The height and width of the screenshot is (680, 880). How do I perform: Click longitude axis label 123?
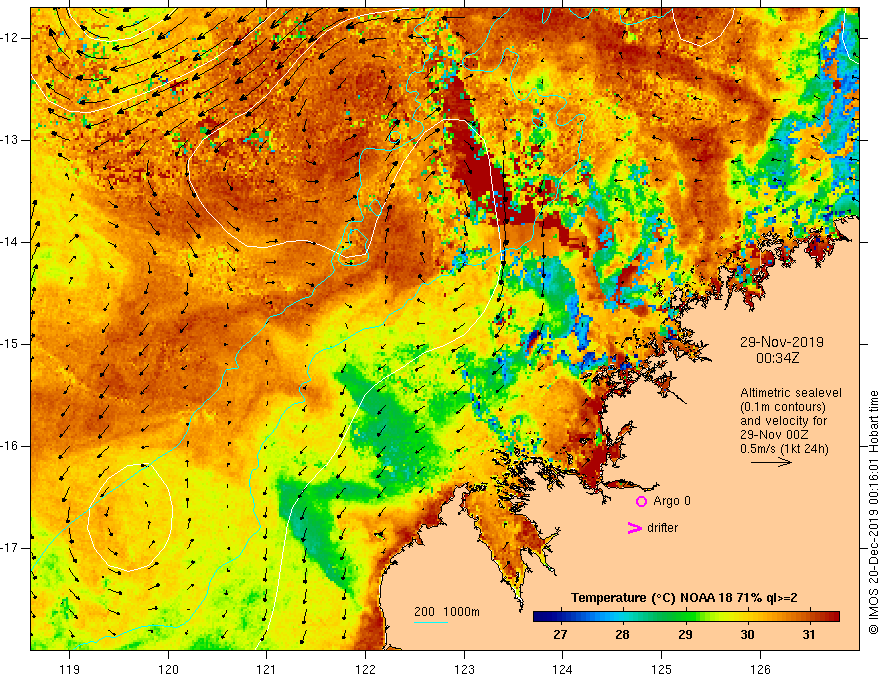(x=464, y=669)
